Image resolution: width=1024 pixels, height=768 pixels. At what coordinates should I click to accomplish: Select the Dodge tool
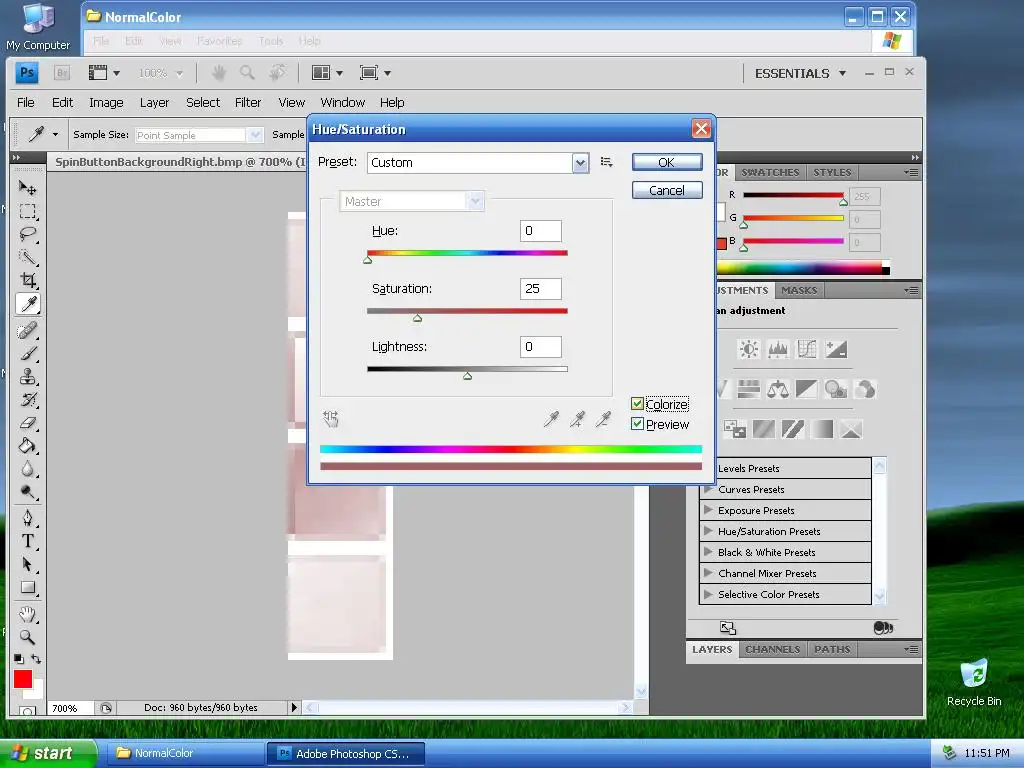point(27,492)
